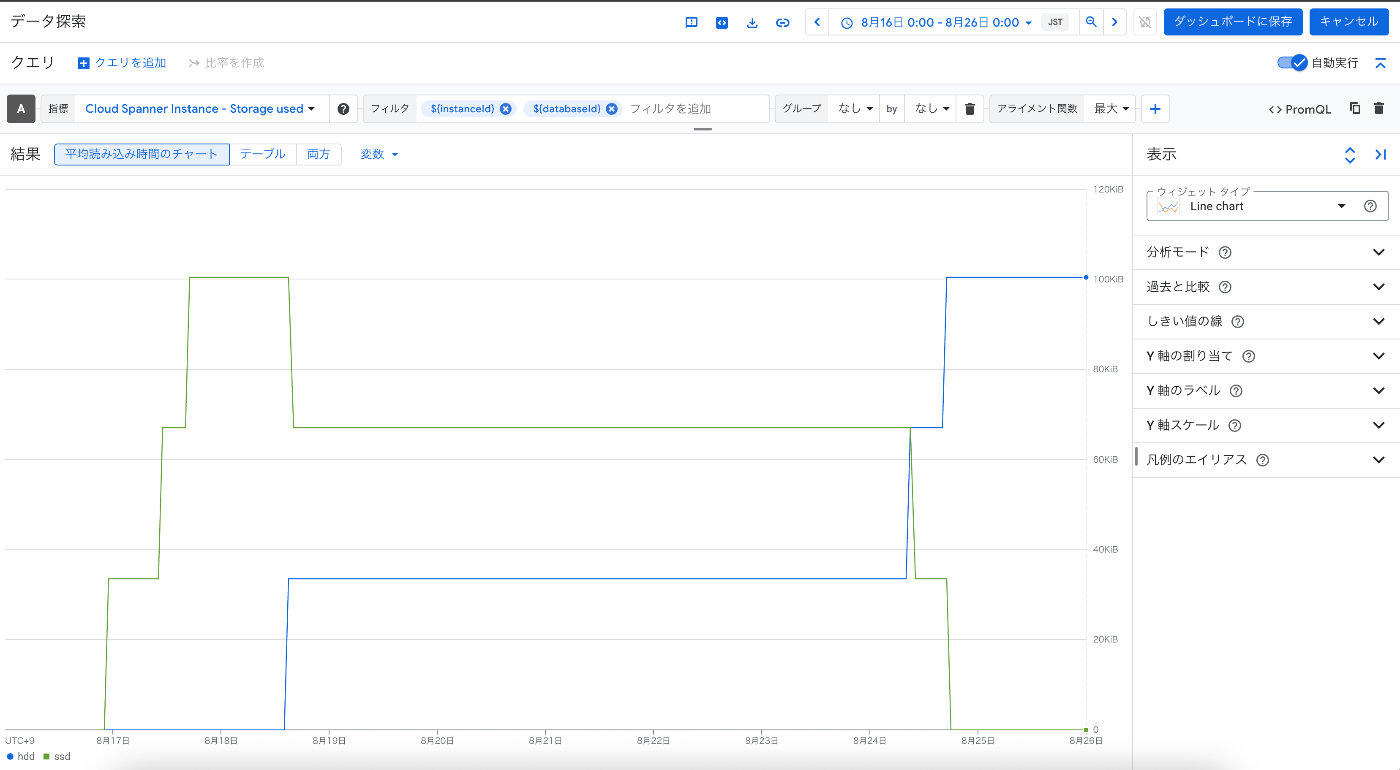Toggle the 自動実行 auto-run switch

click(x=1292, y=62)
